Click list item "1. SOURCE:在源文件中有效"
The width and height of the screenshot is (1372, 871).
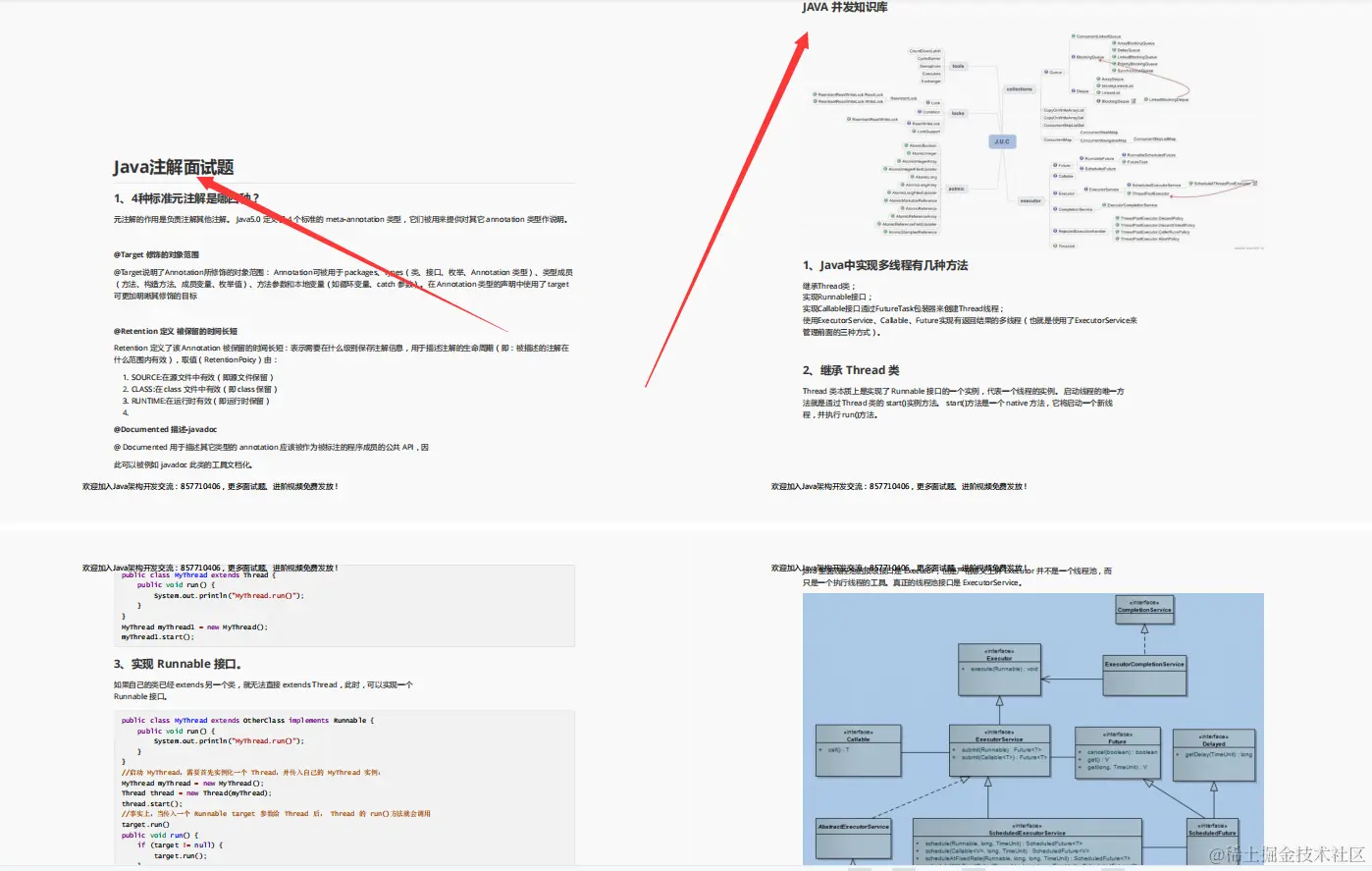point(198,377)
